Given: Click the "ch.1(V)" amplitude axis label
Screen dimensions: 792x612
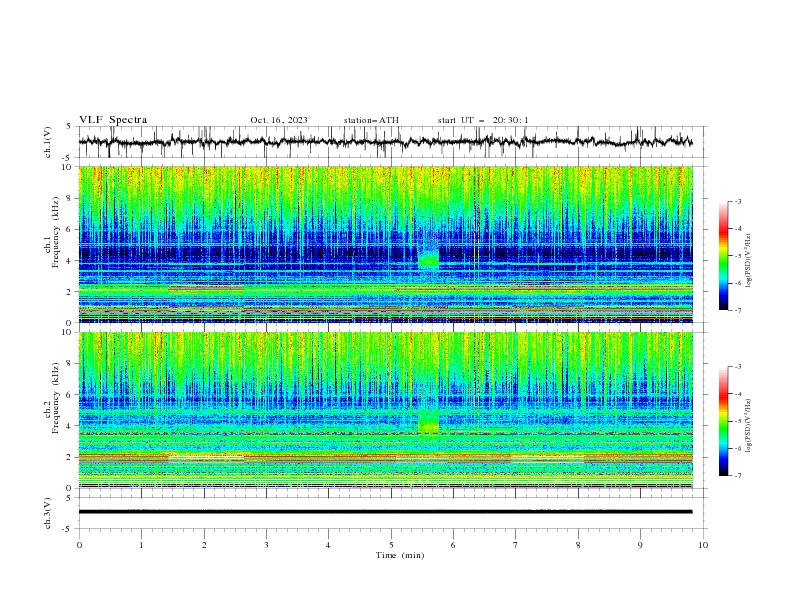Looking at the screenshot, I should coord(48,142).
